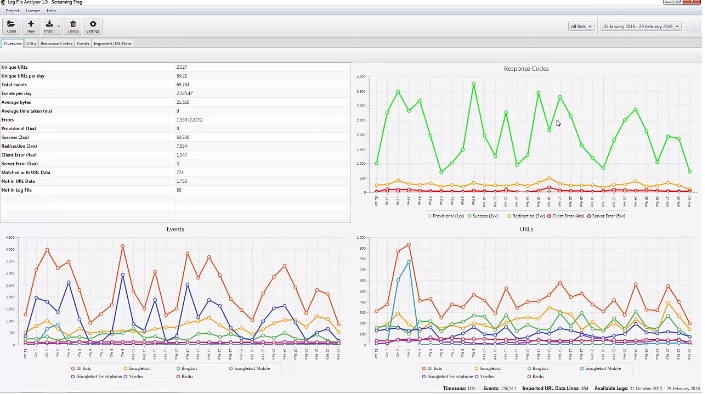
Task: Click the Import download-tray icon
Action: (49, 26)
